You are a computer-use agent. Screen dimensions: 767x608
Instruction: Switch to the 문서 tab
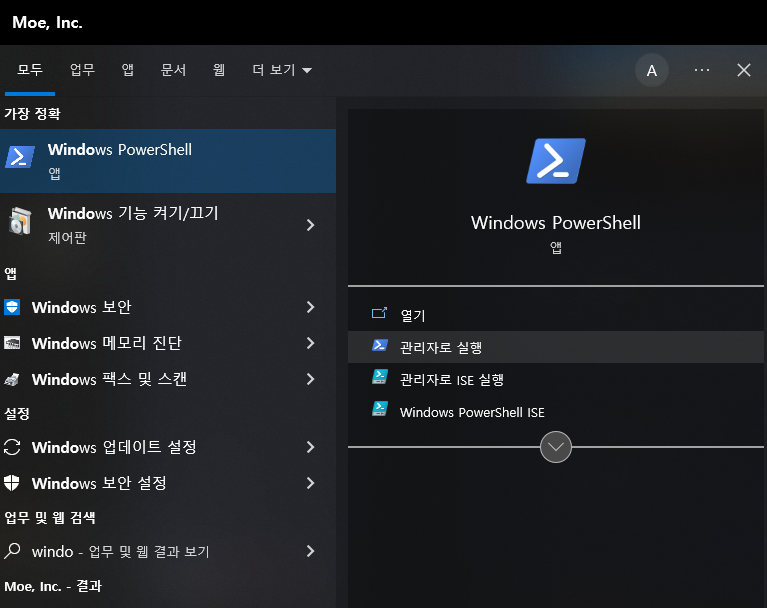173,70
